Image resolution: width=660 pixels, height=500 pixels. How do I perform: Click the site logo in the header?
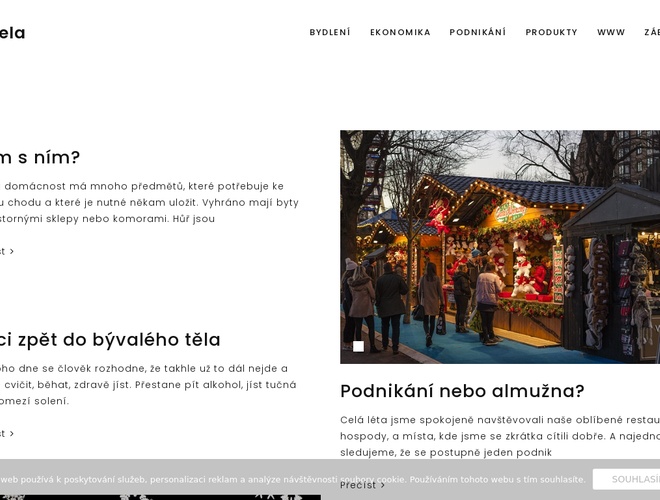(12, 33)
